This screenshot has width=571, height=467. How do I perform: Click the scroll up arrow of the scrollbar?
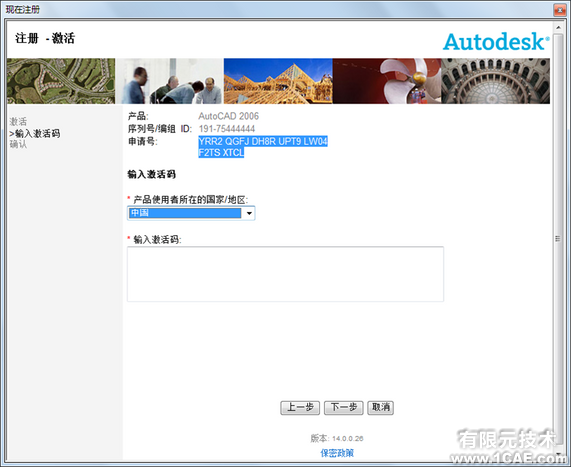point(558,27)
